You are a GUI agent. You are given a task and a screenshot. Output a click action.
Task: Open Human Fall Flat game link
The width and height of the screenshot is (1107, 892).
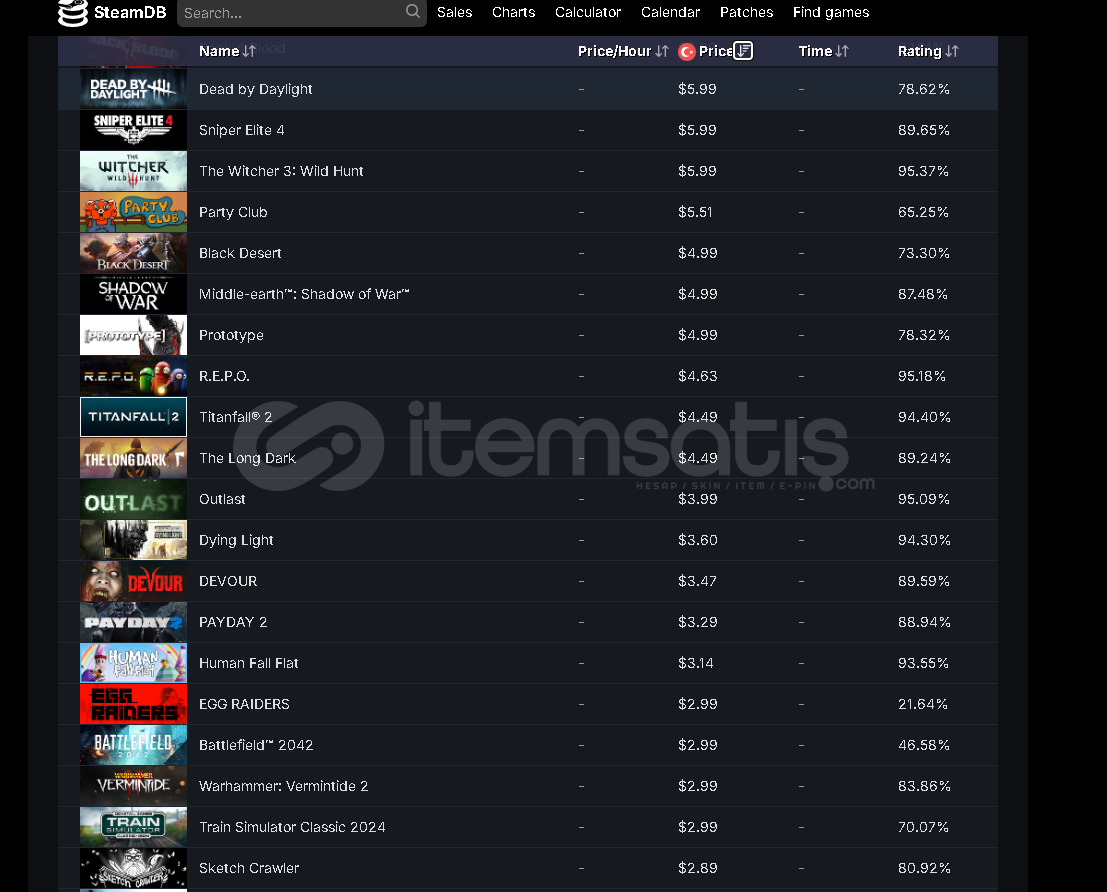(249, 662)
